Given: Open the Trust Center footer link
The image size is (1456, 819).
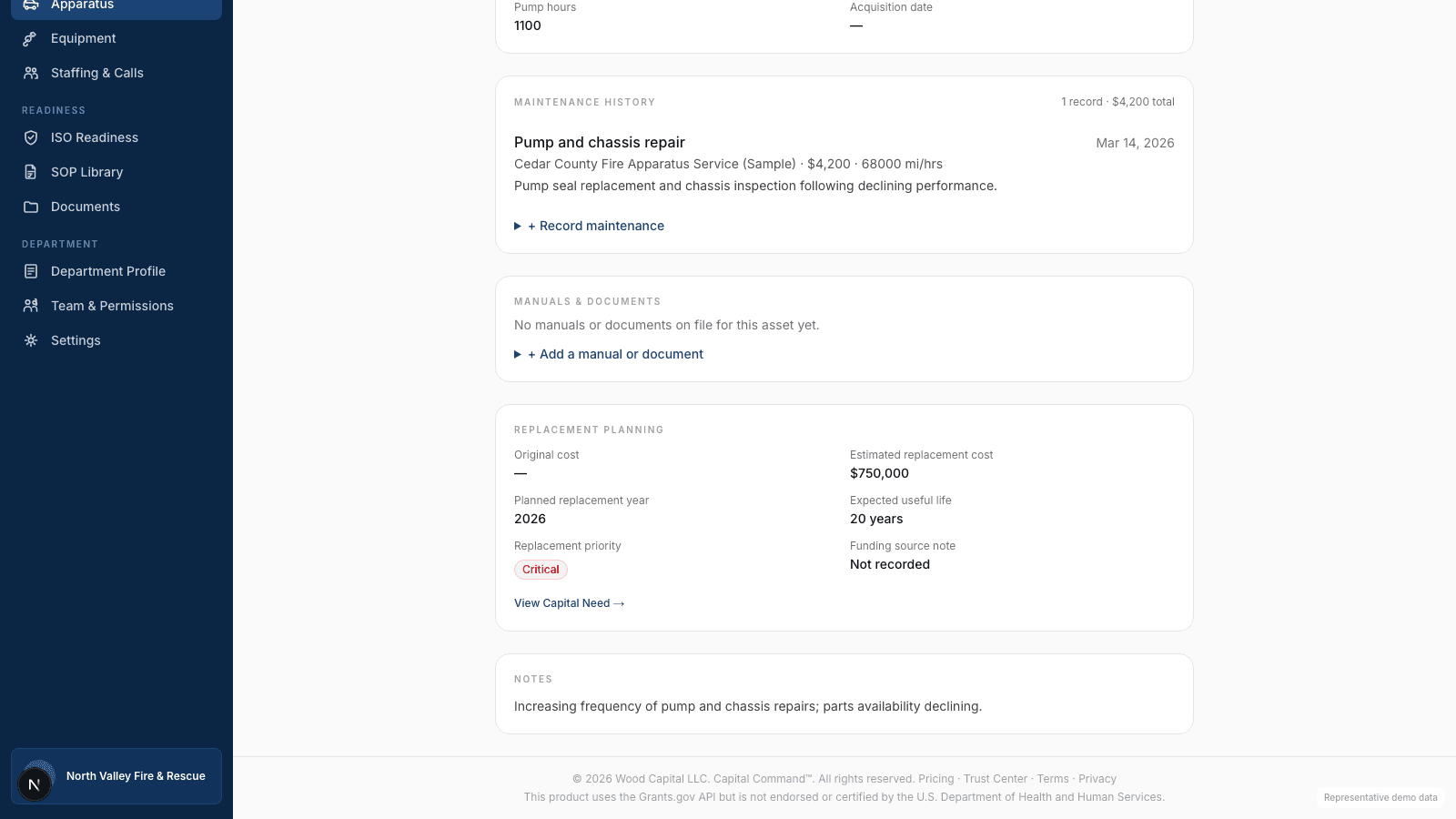Looking at the screenshot, I should [x=996, y=779].
